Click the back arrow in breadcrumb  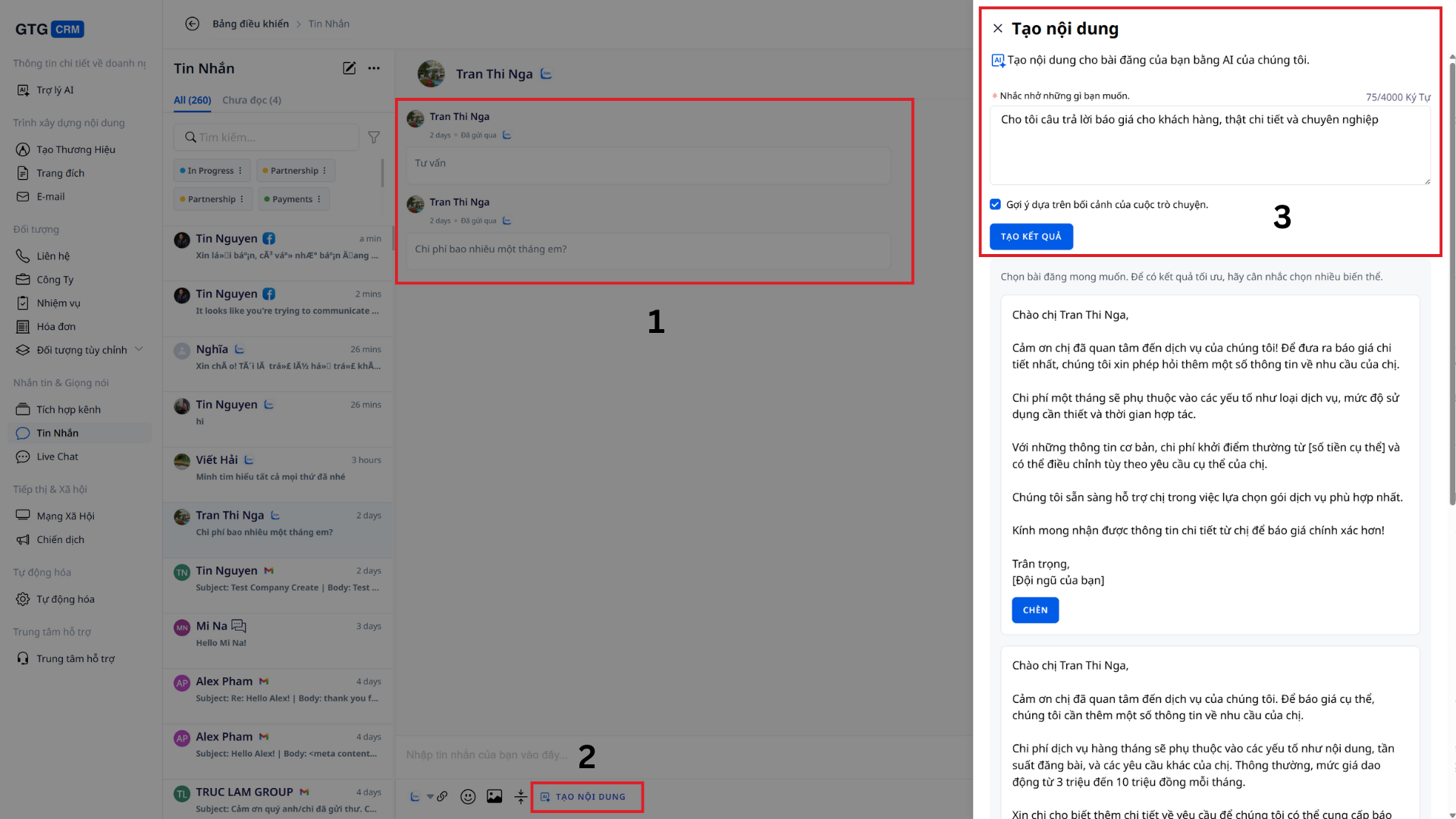193,24
